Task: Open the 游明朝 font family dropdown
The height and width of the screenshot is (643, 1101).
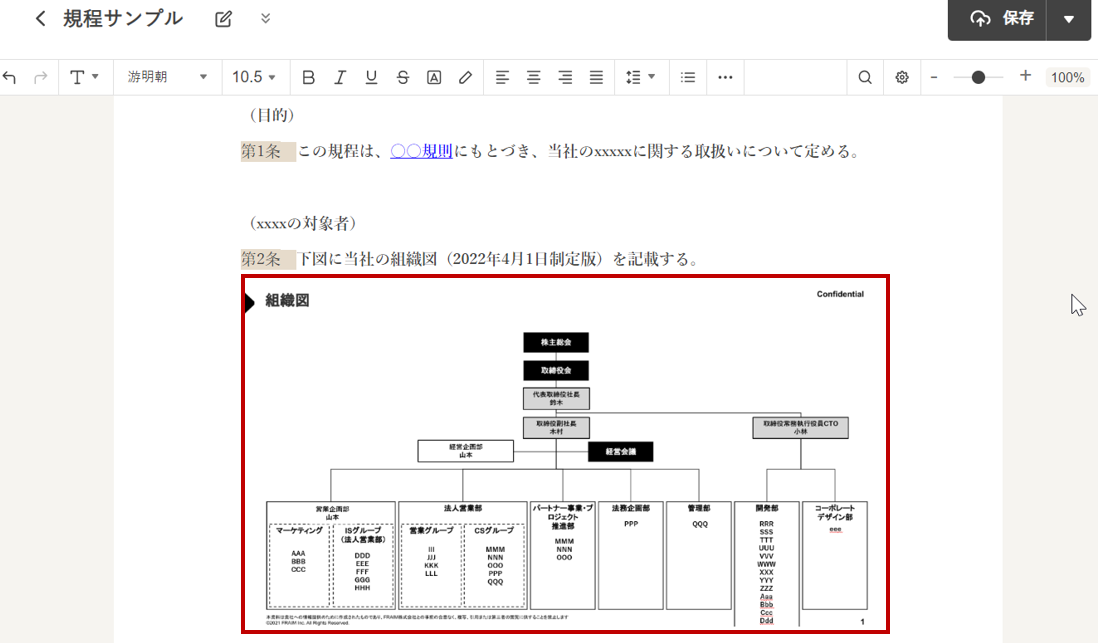Action: [167, 77]
